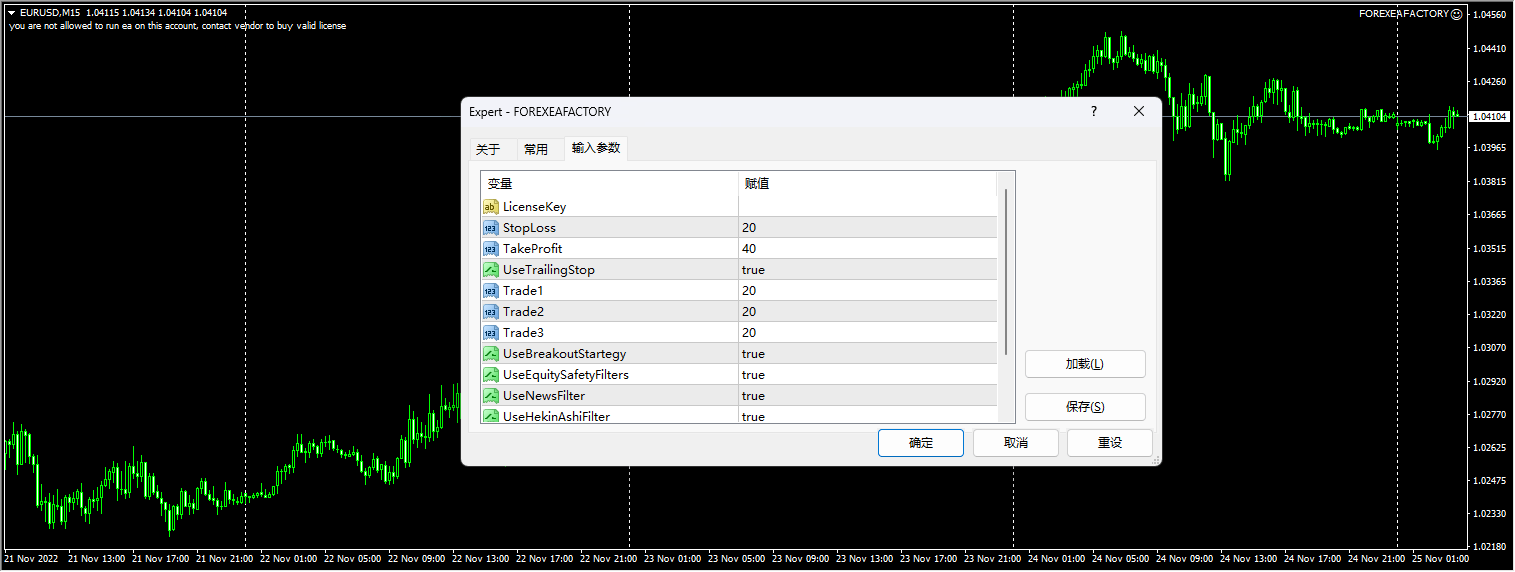This screenshot has width=1515, height=572.
Task: Click the current price label 1.04104
Action: [x=1490, y=117]
